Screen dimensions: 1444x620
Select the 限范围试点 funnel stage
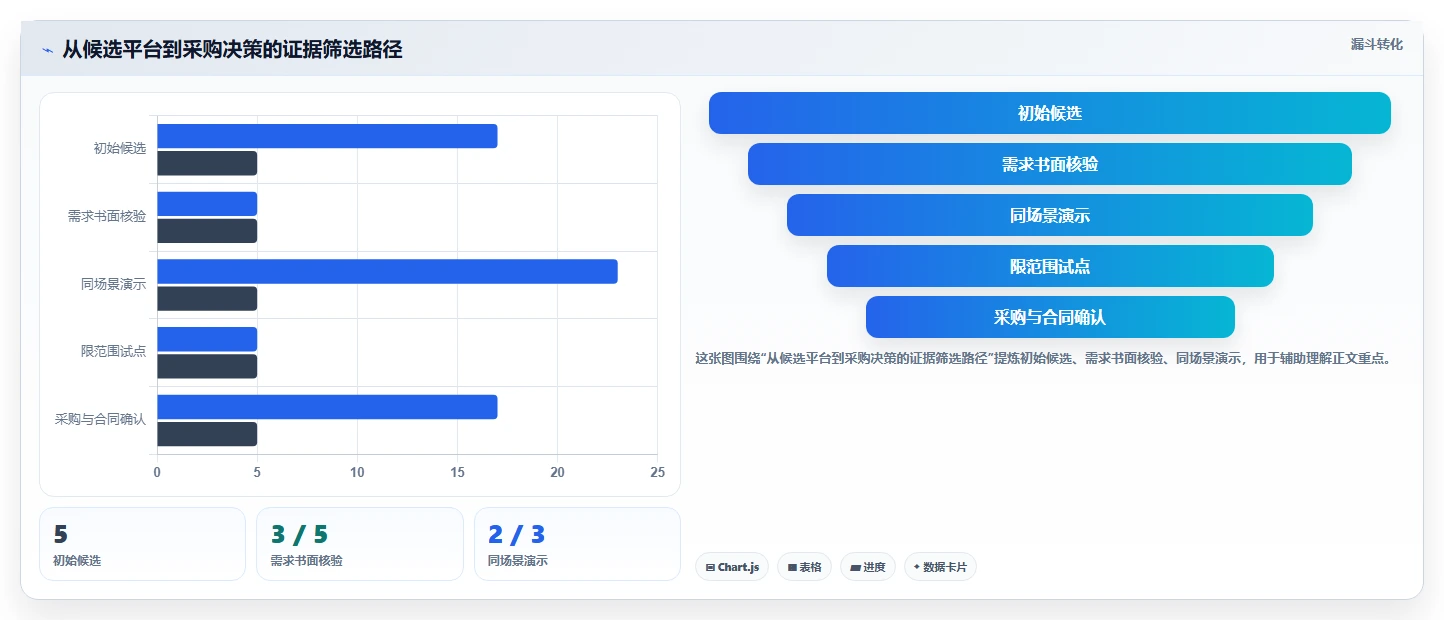[1050, 266]
